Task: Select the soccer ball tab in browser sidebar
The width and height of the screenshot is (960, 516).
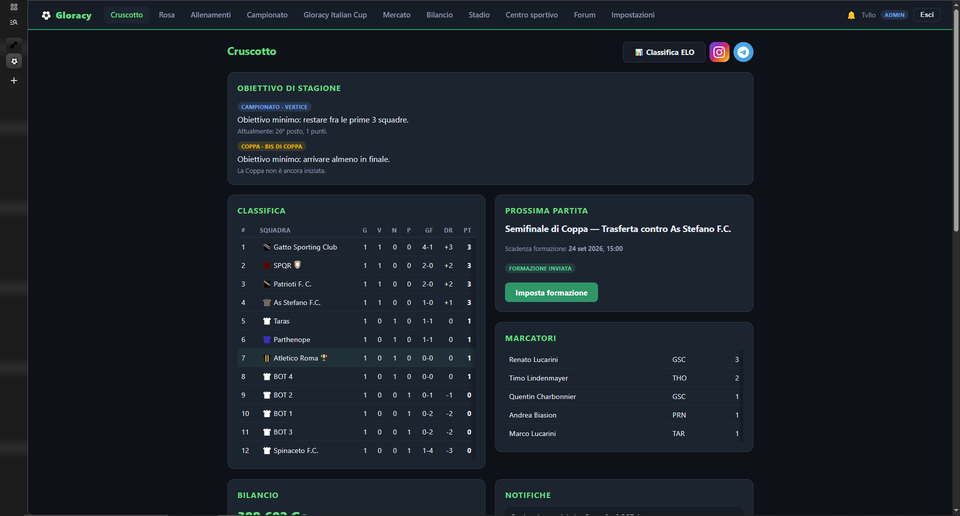Action: [14, 61]
